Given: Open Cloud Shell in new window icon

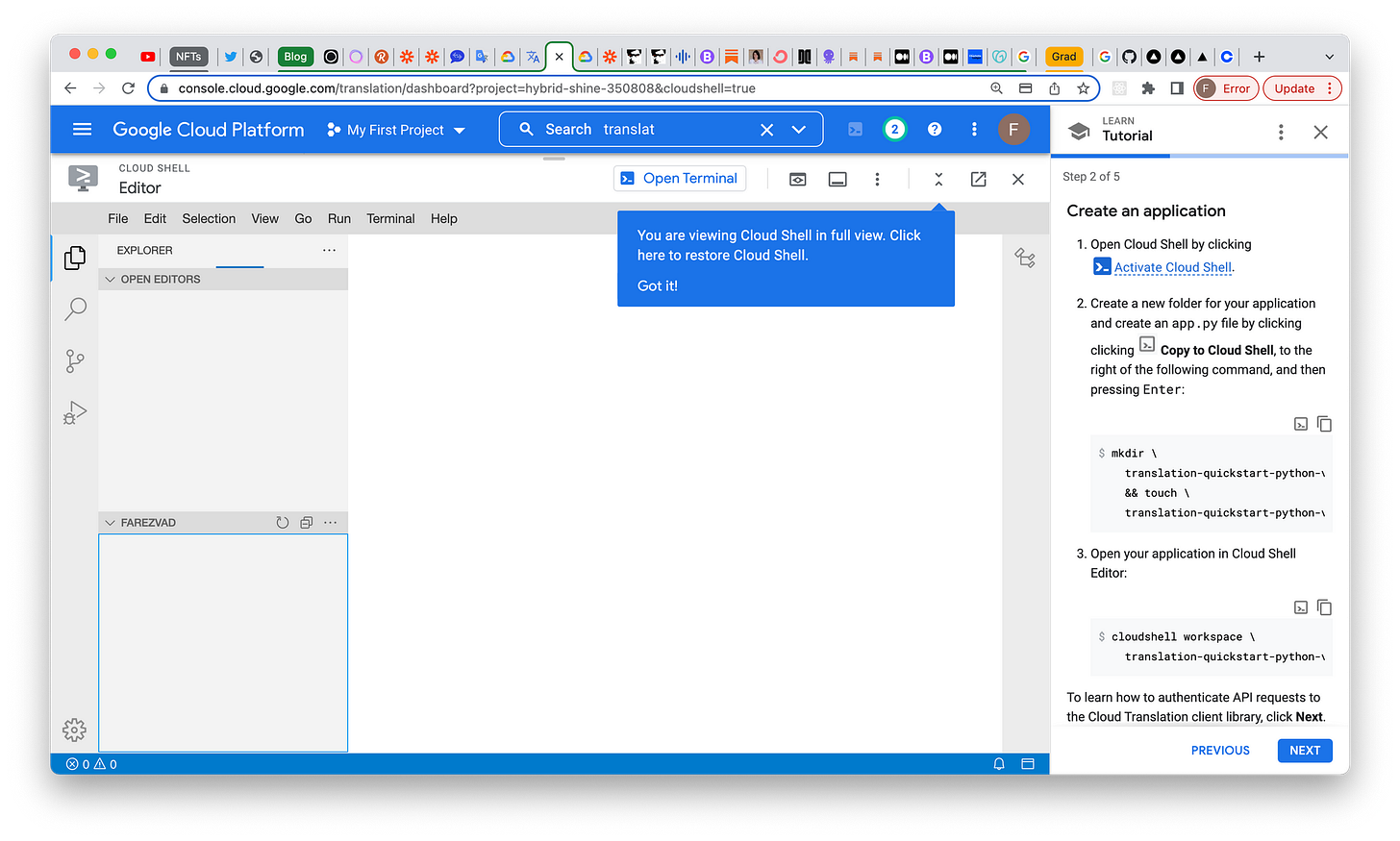Looking at the screenshot, I should [x=978, y=180].
